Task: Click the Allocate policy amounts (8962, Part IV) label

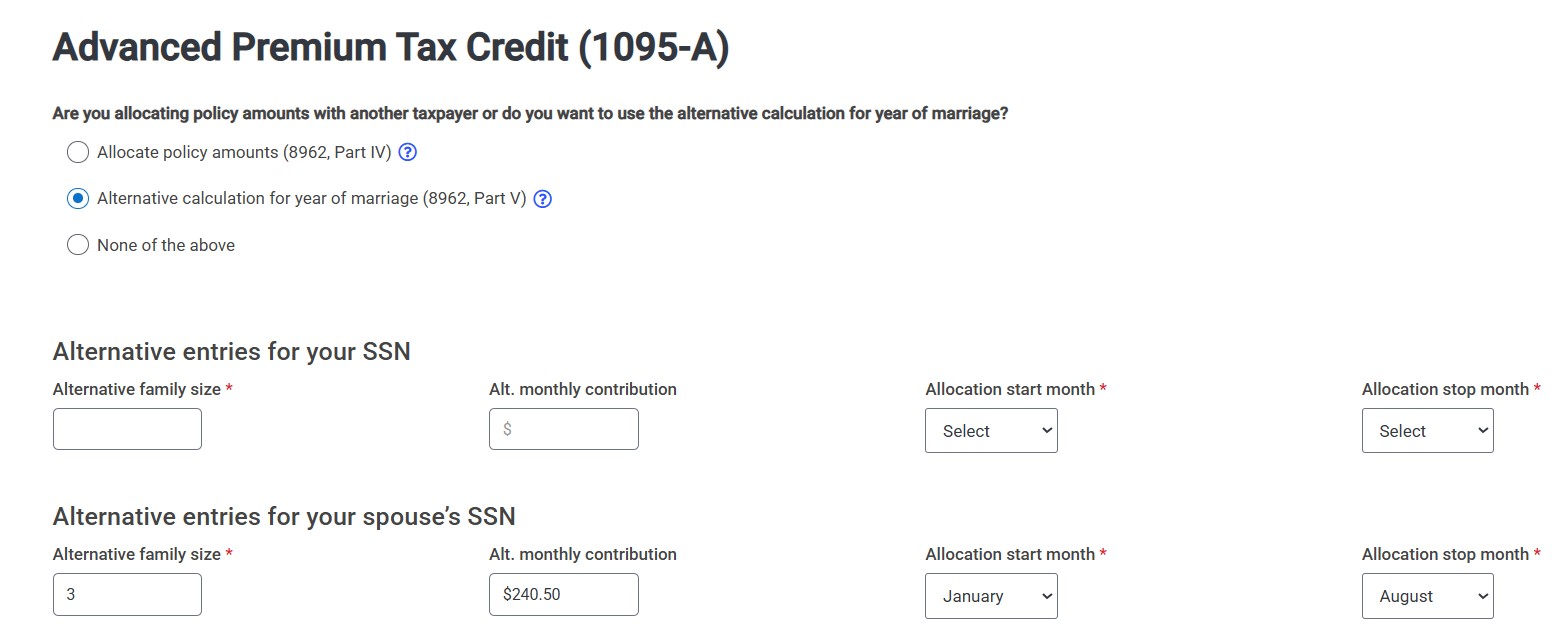Action: pyautogui.click(x=244, y=153)
